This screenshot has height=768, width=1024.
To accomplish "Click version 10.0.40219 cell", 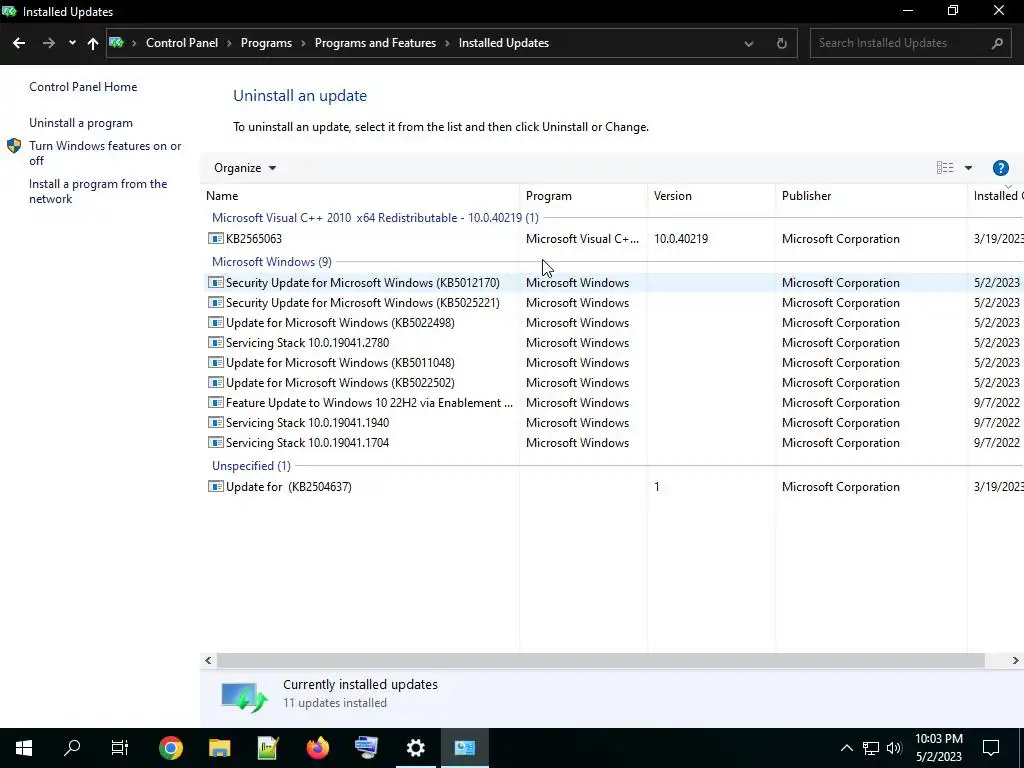I will [x=681, y=239].
